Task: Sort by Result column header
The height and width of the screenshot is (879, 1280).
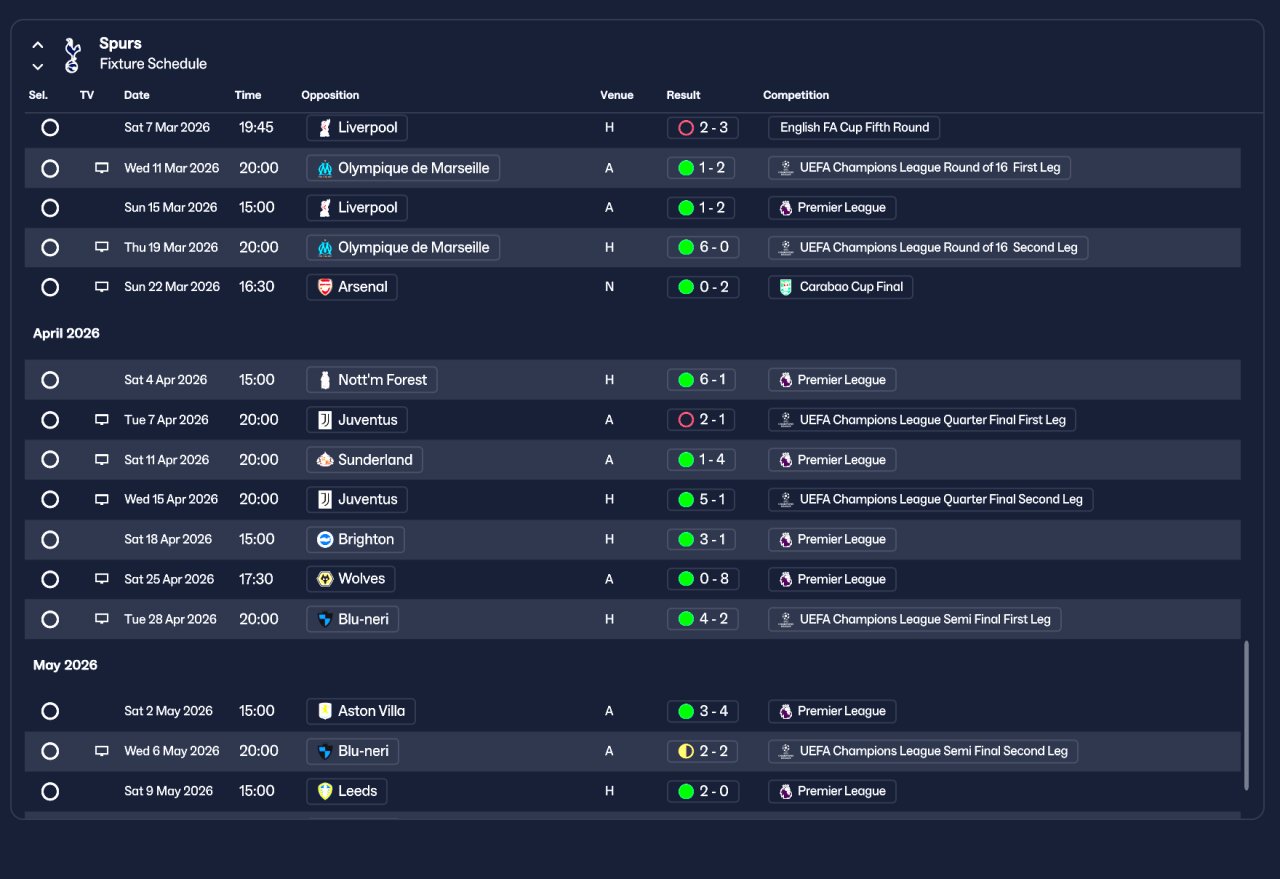Action: pyautogui.click(x=684, y=95)
